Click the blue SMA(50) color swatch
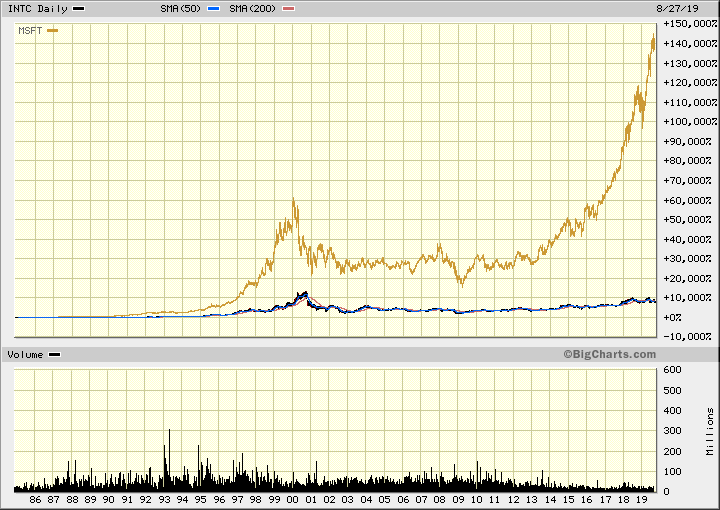Screen dimensions: 720x510 tap(214, 9)
